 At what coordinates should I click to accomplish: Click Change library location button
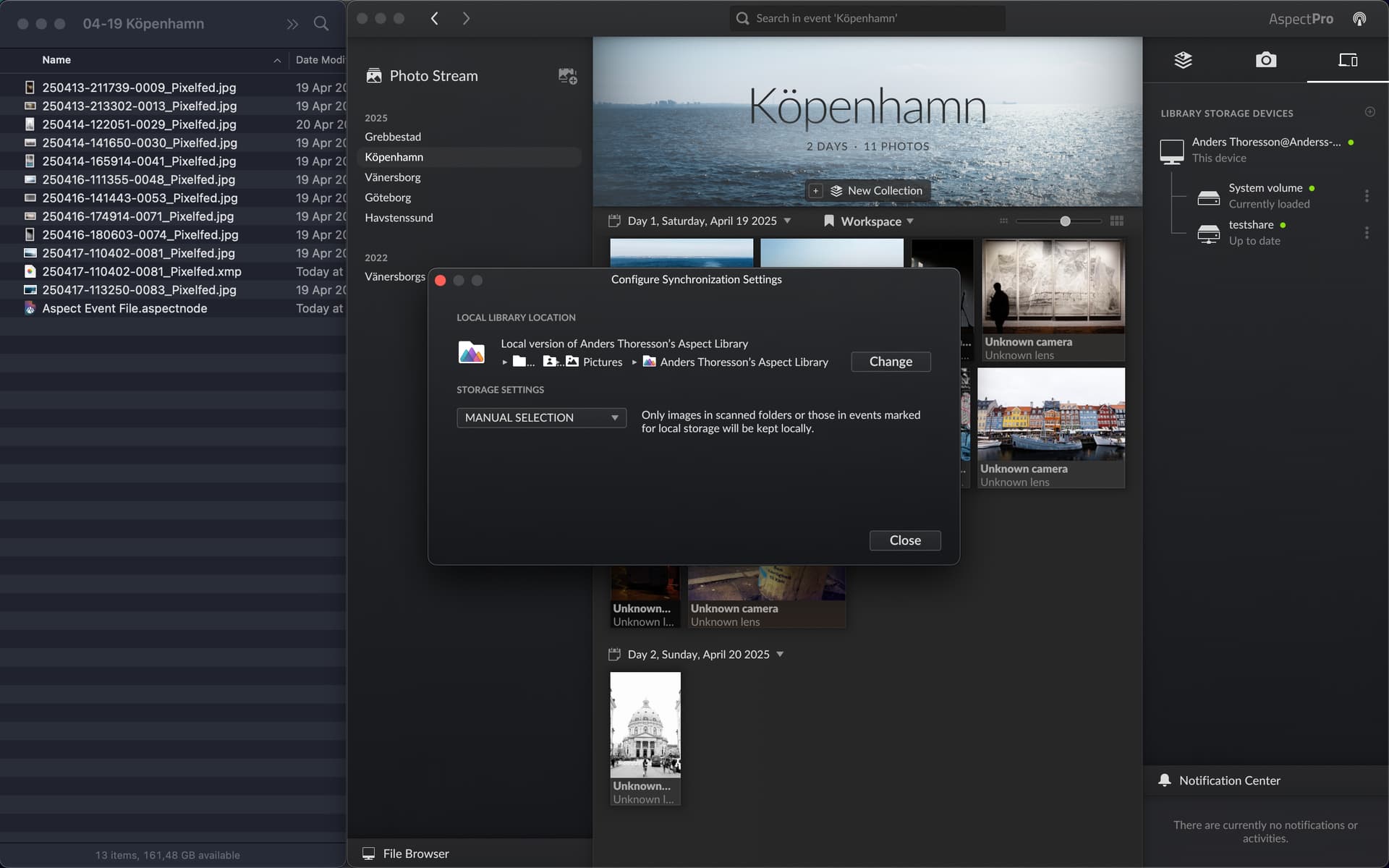[891, 362]
